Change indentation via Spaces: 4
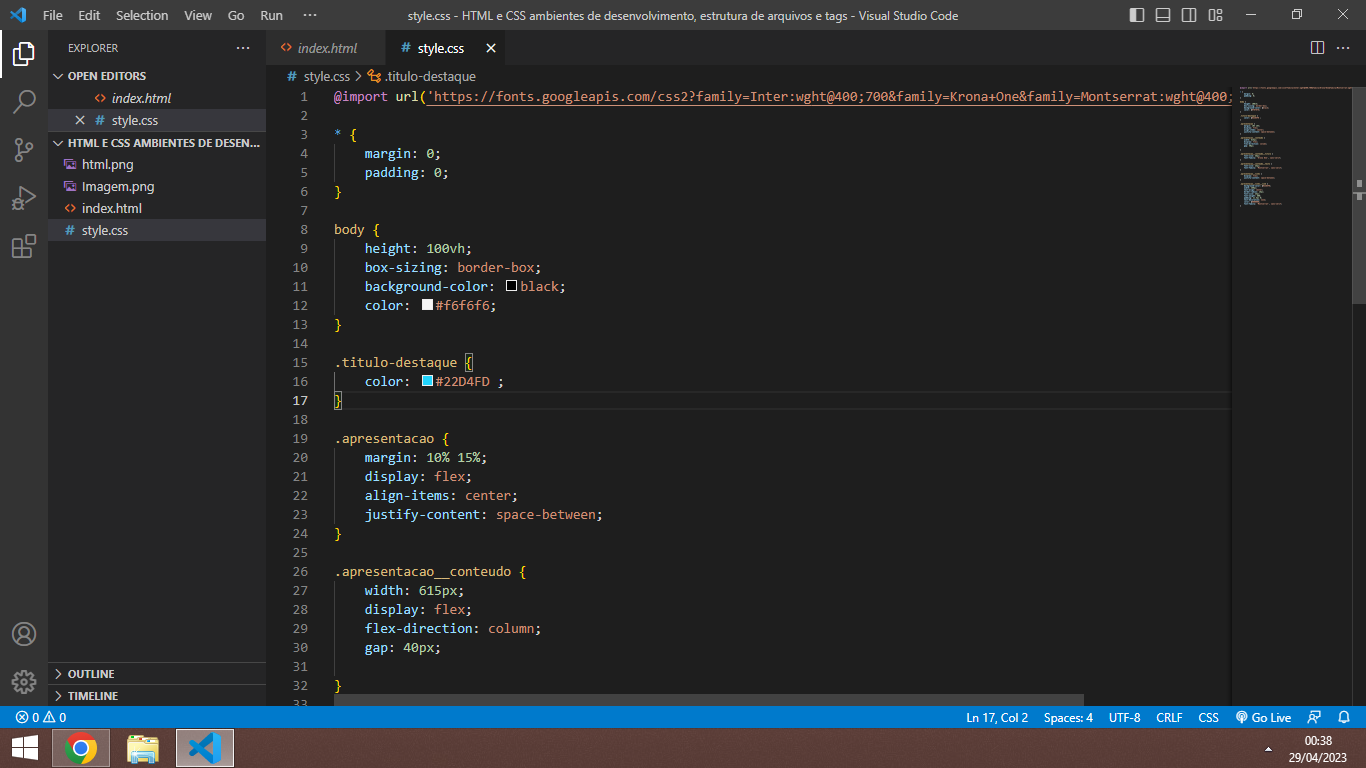1366x768 pixels. (1068, 717)
